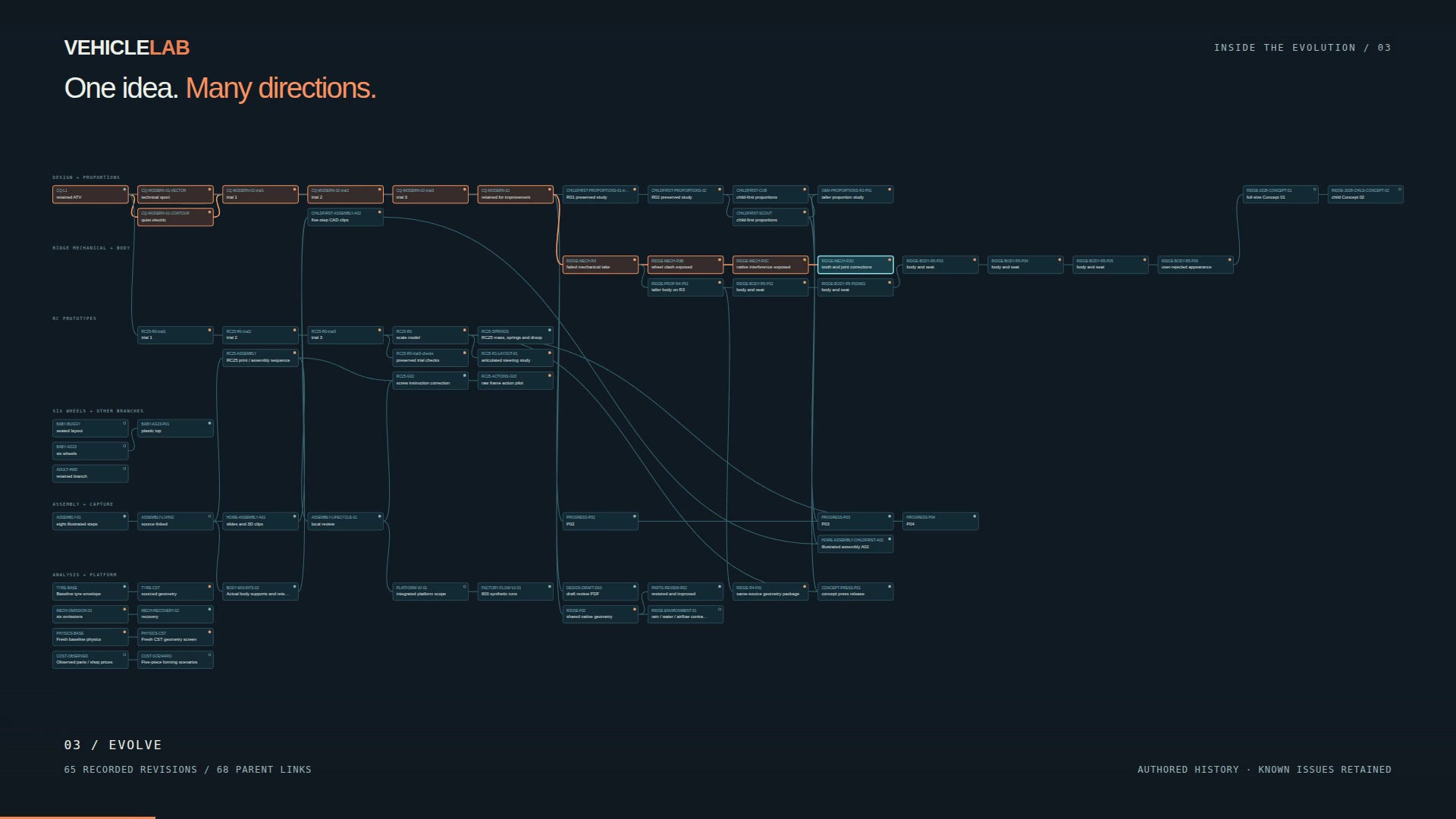Open the CHILDFIRST-CUB child-first proportions node
The height and width of the screenshot is (819, 1456).
click(770, 194)
